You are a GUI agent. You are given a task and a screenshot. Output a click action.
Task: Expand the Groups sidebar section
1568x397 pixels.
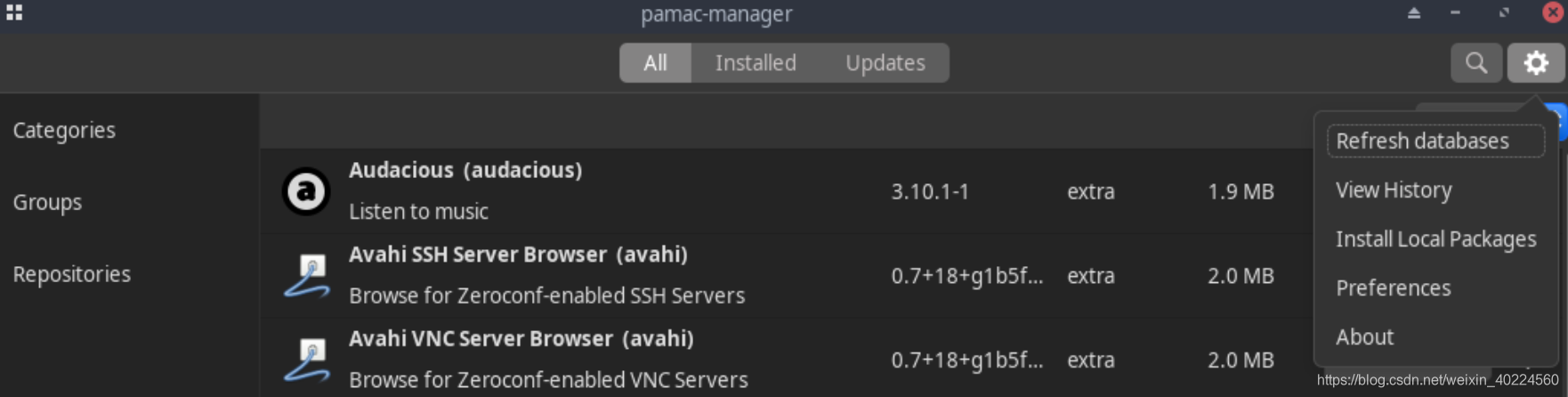[47, 203]
